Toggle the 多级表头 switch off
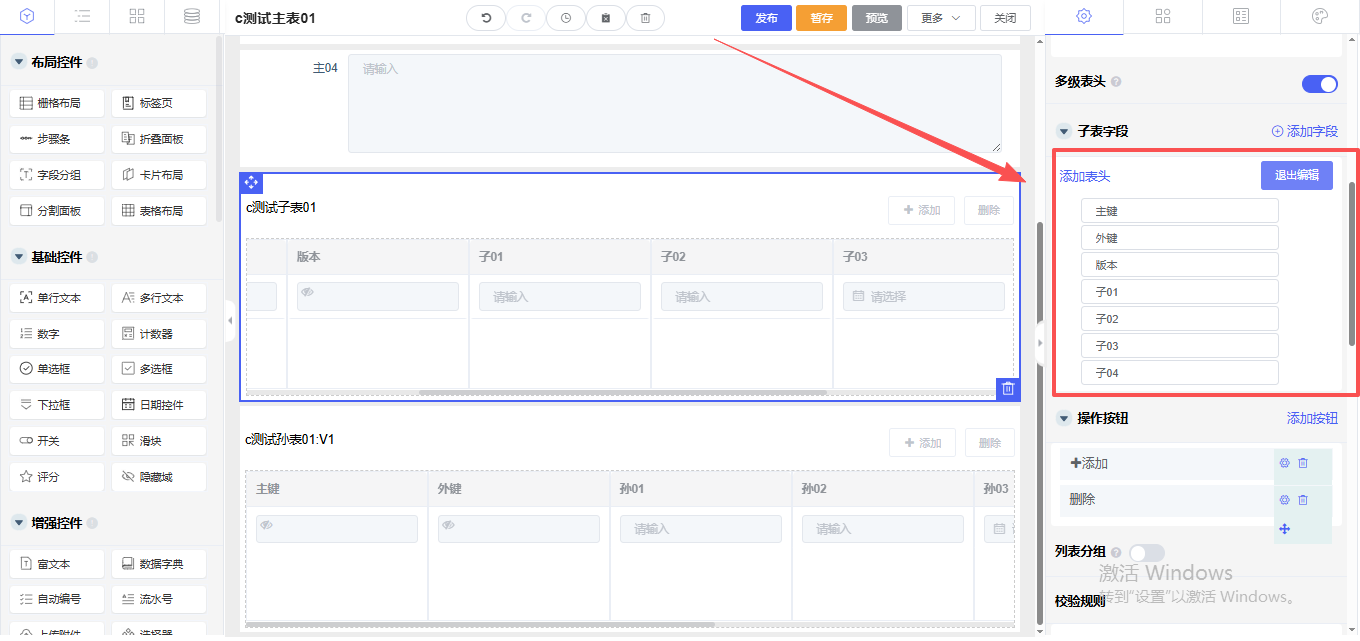The height and width of the screenshot is (641, 1360). 1319,84
